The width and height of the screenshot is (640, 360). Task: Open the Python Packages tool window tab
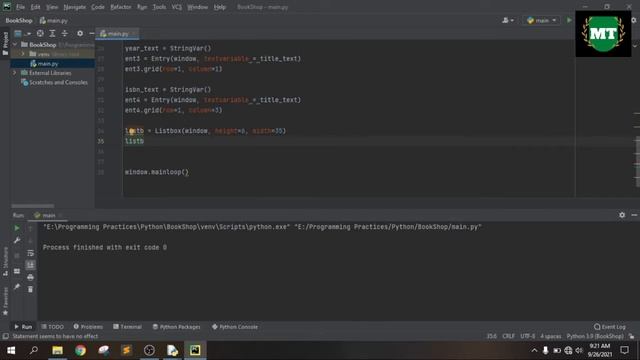click(176, 327)
